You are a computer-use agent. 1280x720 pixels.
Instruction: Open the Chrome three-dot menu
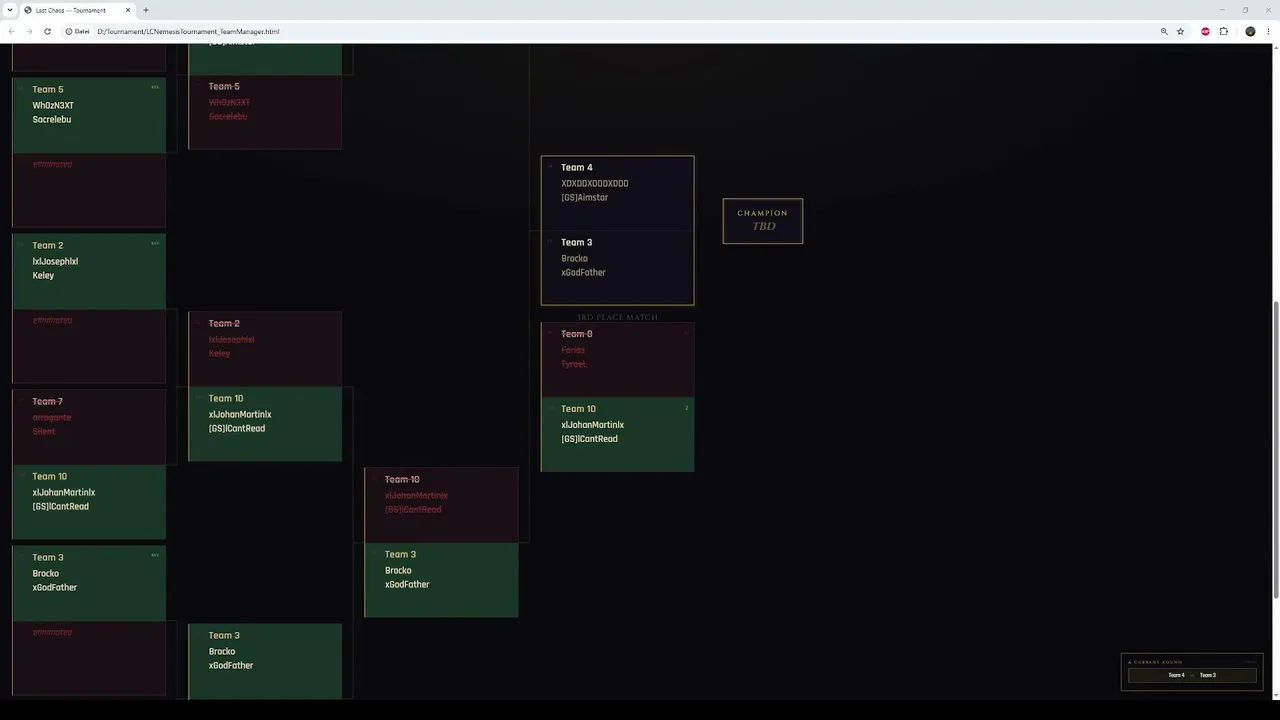click(x=1268, y=31)
